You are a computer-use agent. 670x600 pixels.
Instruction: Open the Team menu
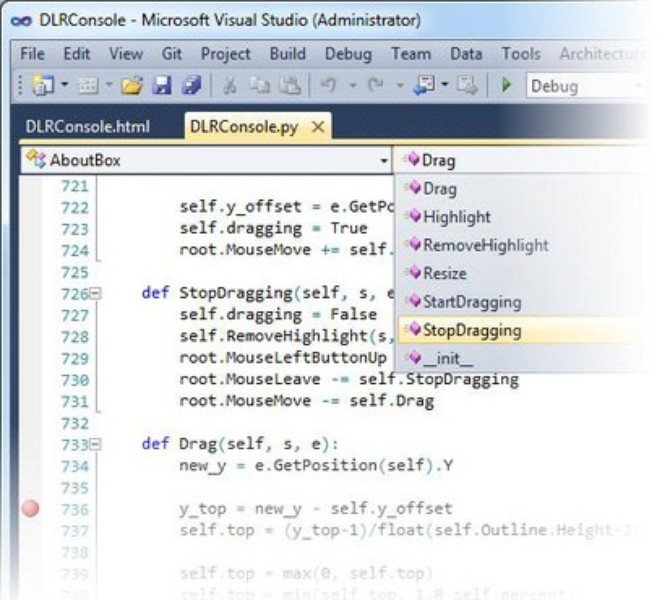click(411, 54)
